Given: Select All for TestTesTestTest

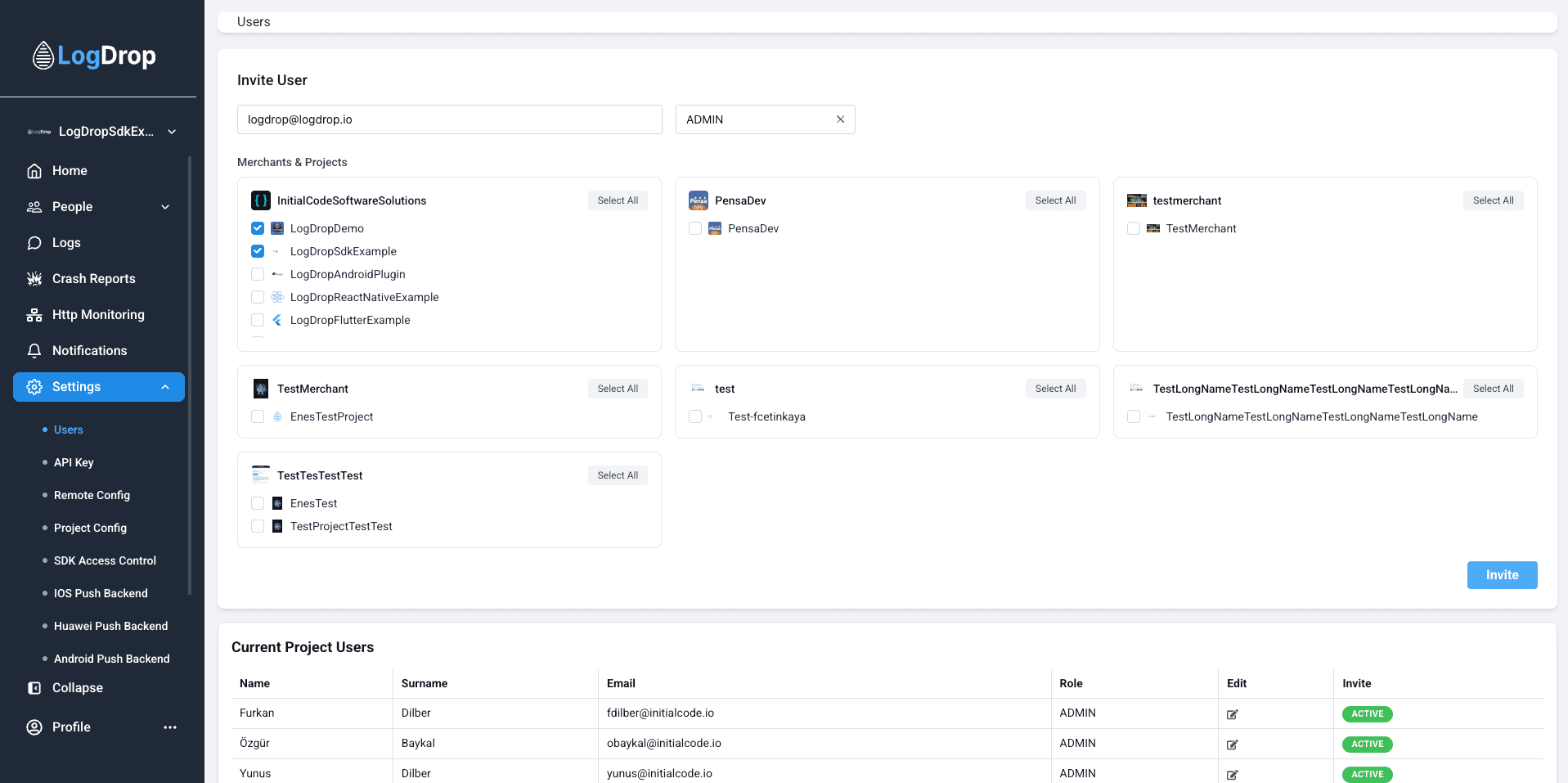Looking at the screenshot, I should coord(618,475).
